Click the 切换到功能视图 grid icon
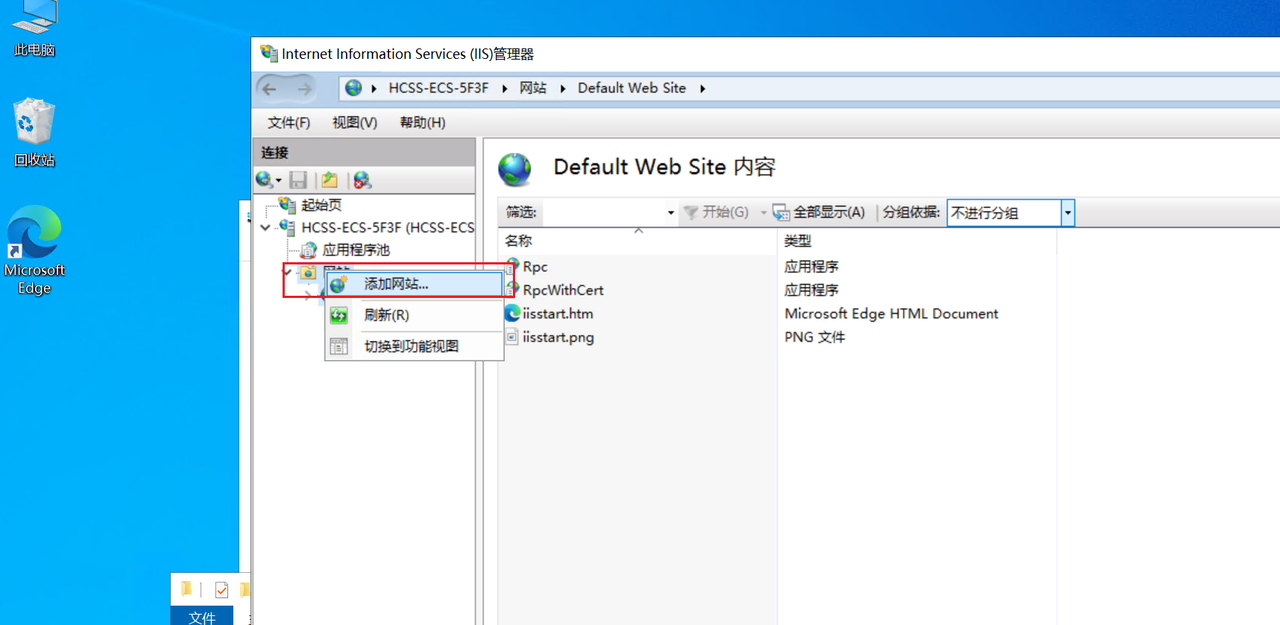 339,346
